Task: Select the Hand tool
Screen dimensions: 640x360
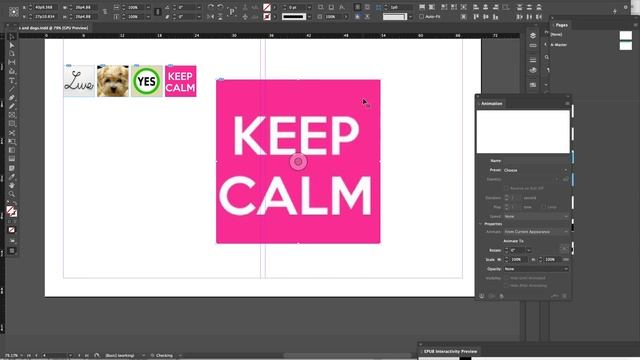Action: coord(12,185)
